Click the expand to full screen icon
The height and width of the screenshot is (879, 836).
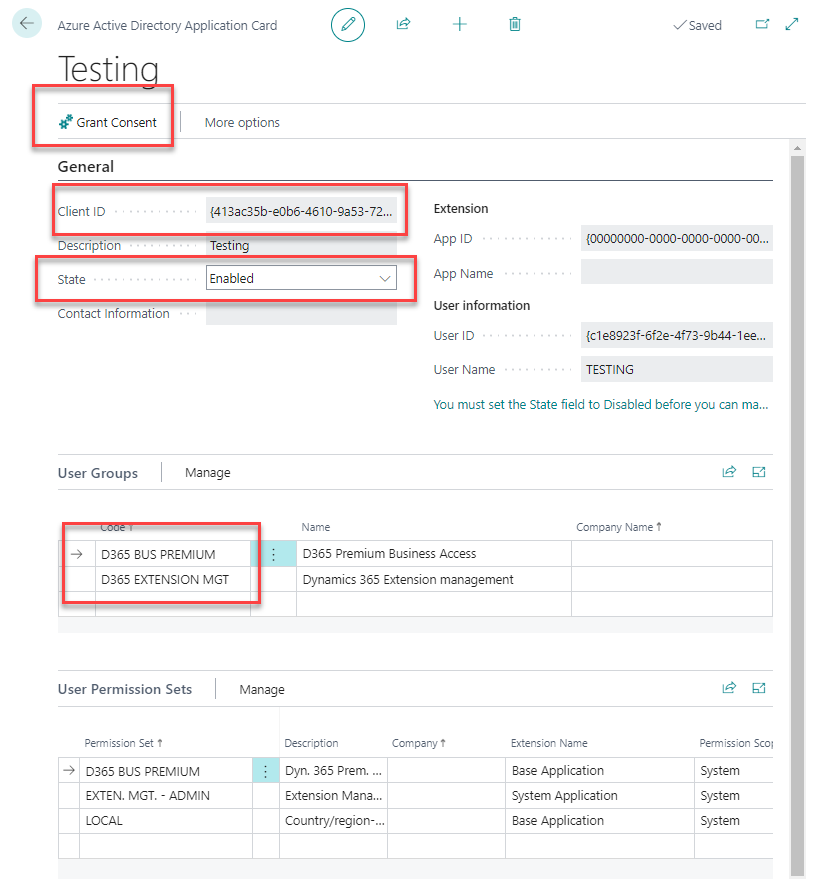(792, 23)
